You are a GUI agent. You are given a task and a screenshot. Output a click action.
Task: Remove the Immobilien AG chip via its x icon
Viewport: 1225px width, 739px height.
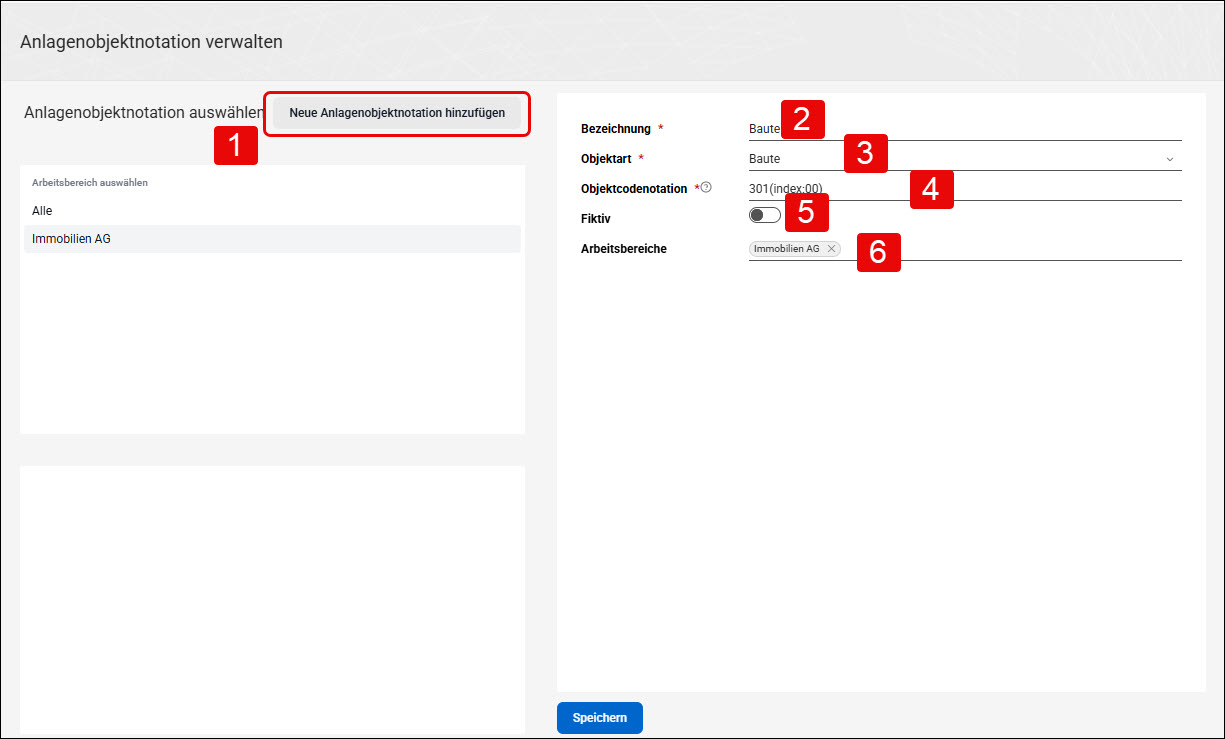pos(831,249)
